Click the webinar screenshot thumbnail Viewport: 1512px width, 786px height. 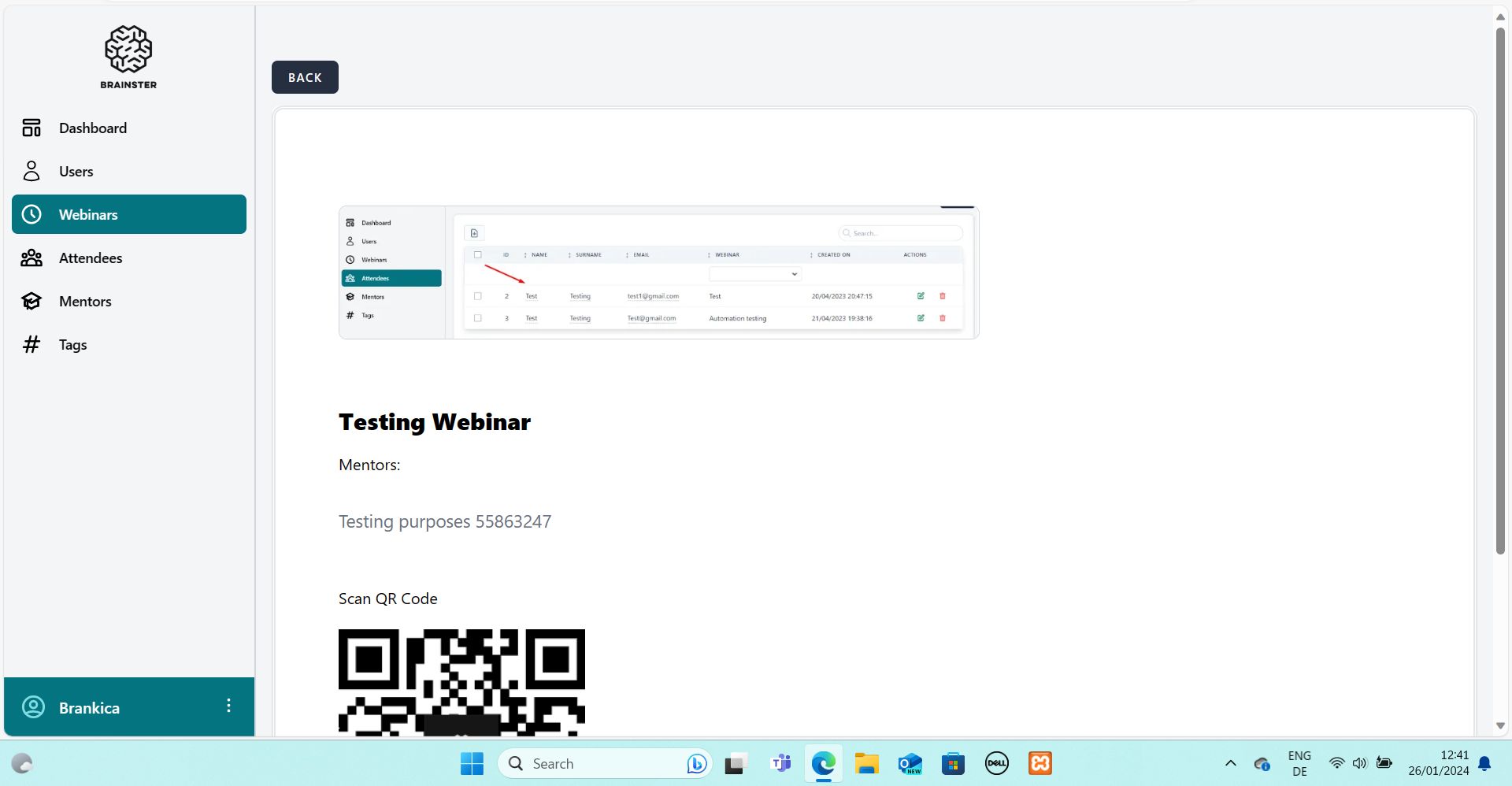pyautogui.click(x=658, y=273)
